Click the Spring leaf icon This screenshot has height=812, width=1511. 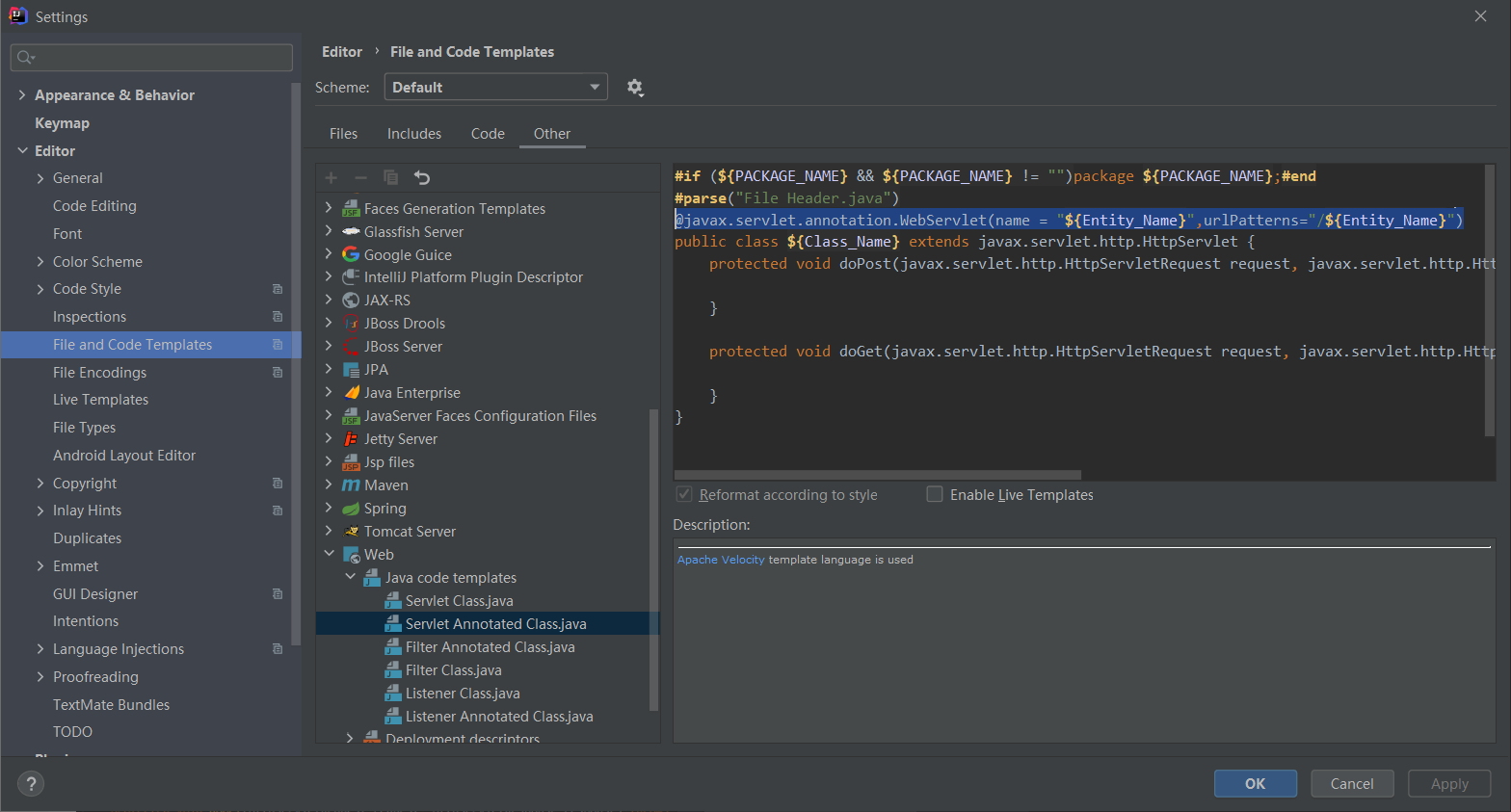(351, 509)
